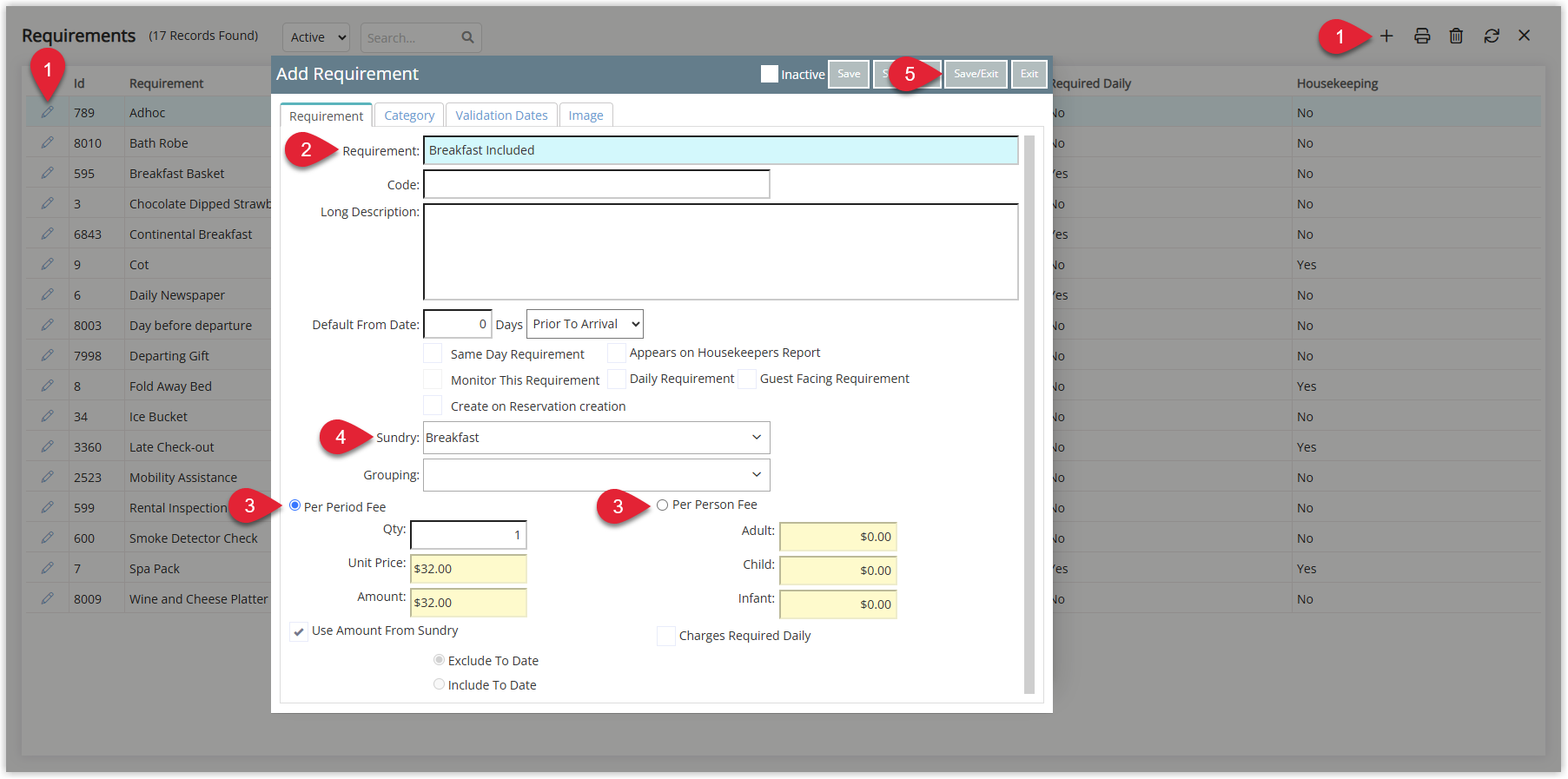The height and width of the screenshot is (779, 1568).
Task: Edit the Day before departure requirement
Action: [x=47, y=325]
